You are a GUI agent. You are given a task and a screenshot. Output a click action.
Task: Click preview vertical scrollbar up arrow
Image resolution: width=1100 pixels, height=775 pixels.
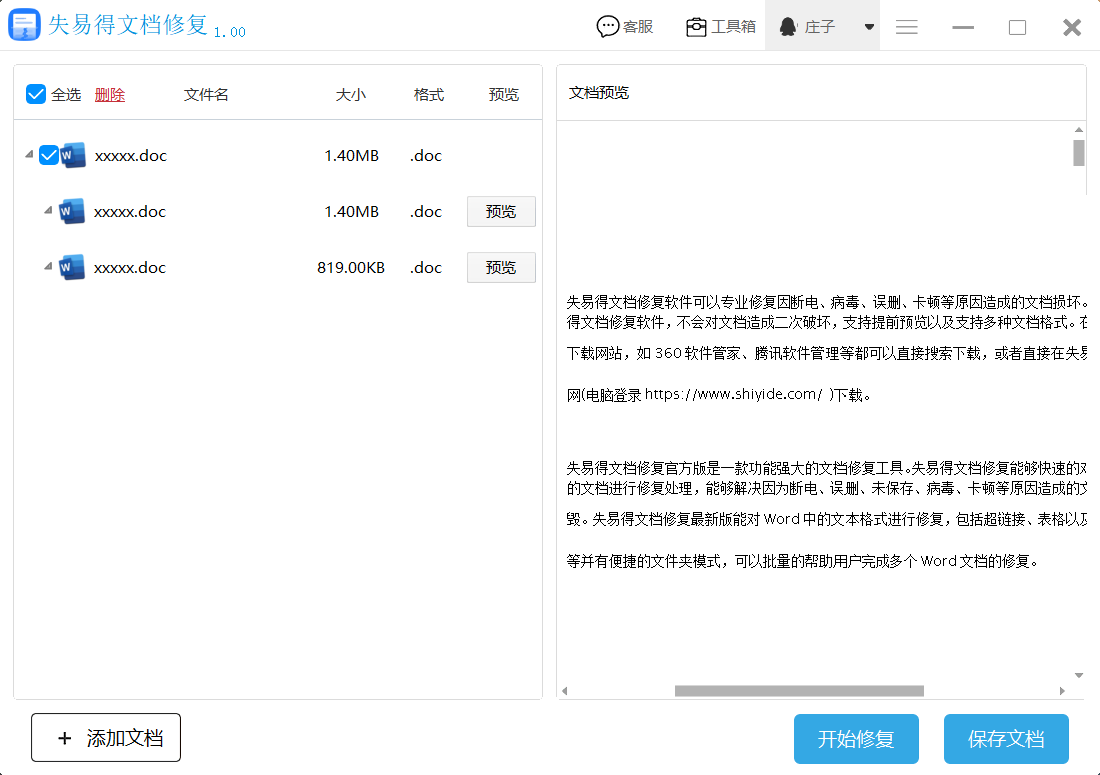(x=1079, y=130)
